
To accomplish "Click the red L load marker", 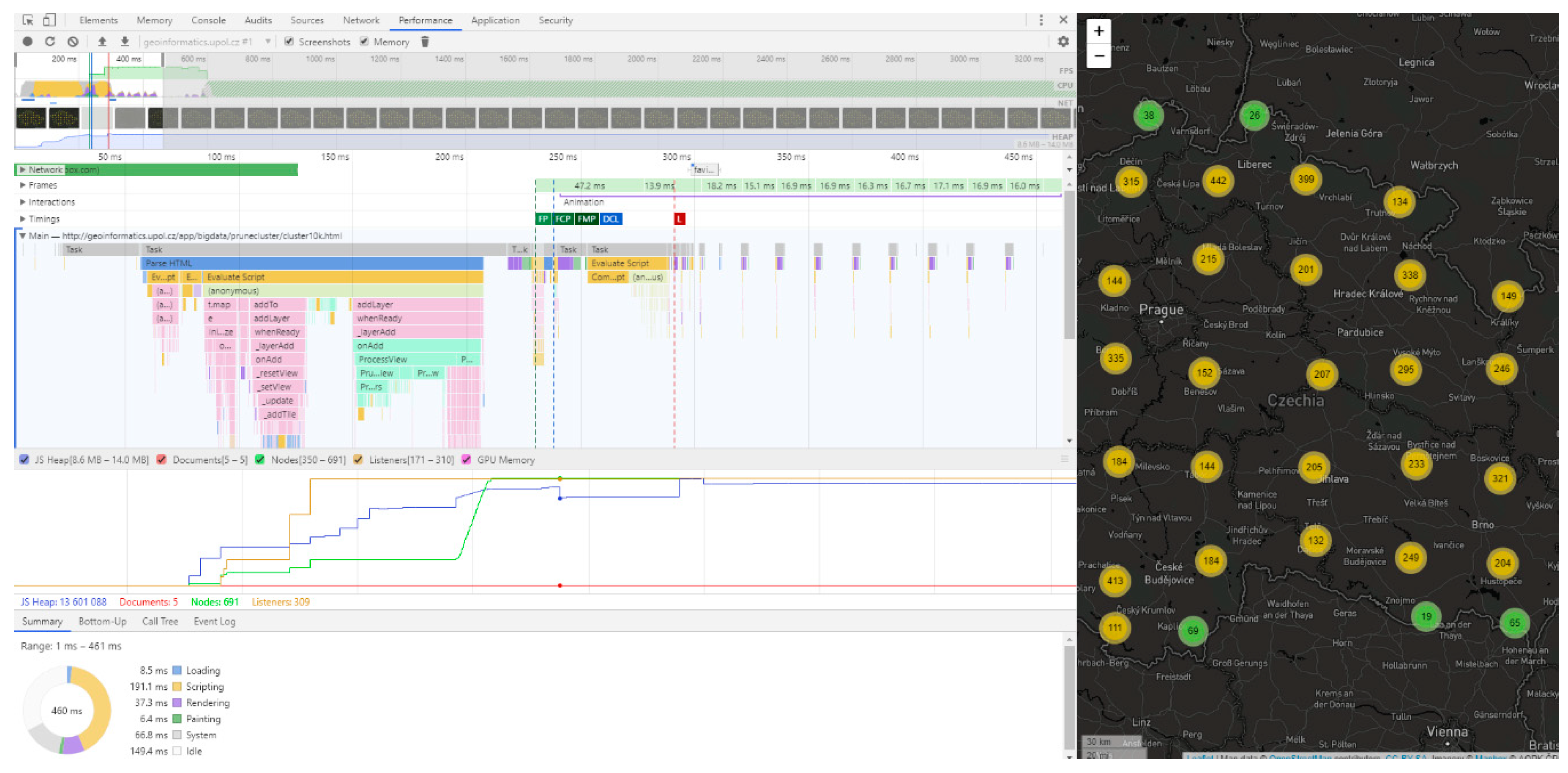I will click(x=679, y=219).
